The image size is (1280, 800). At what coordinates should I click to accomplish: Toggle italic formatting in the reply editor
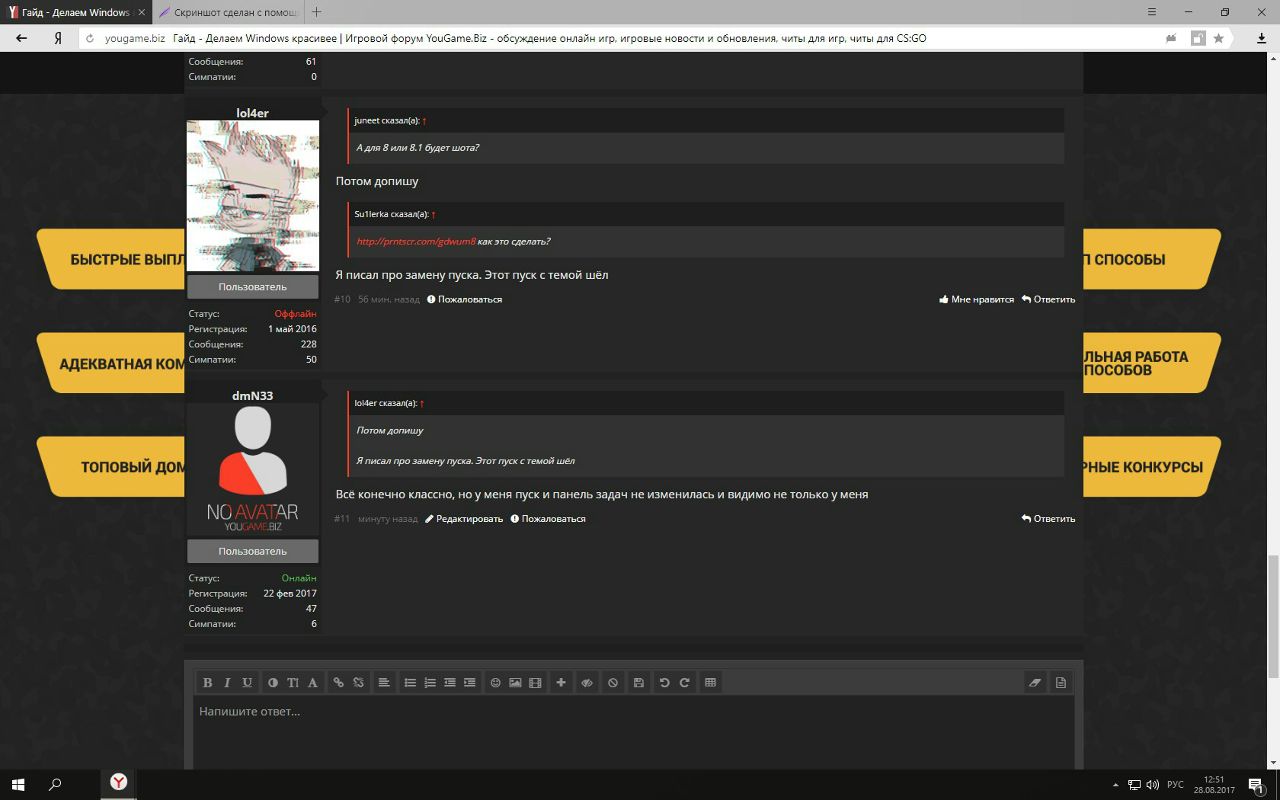(227, 683)
